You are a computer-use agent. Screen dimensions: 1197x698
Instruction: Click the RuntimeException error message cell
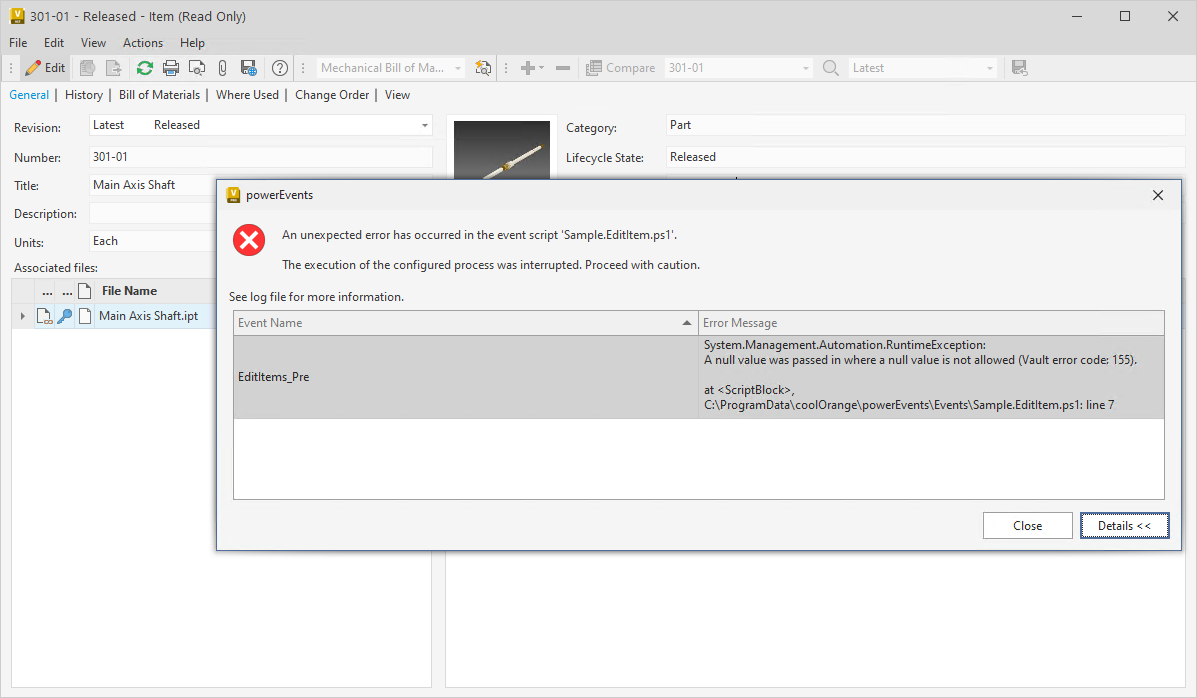tap(931, 375)
